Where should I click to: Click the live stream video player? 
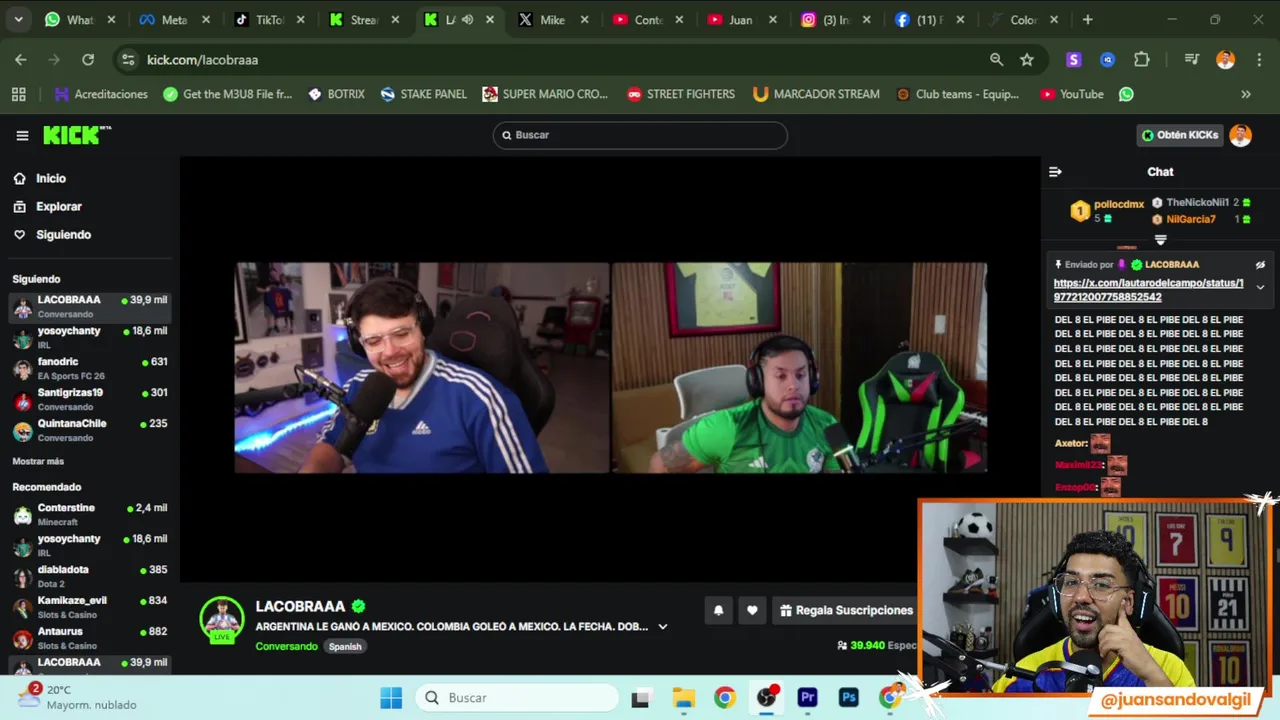click(x=610, y=368)
